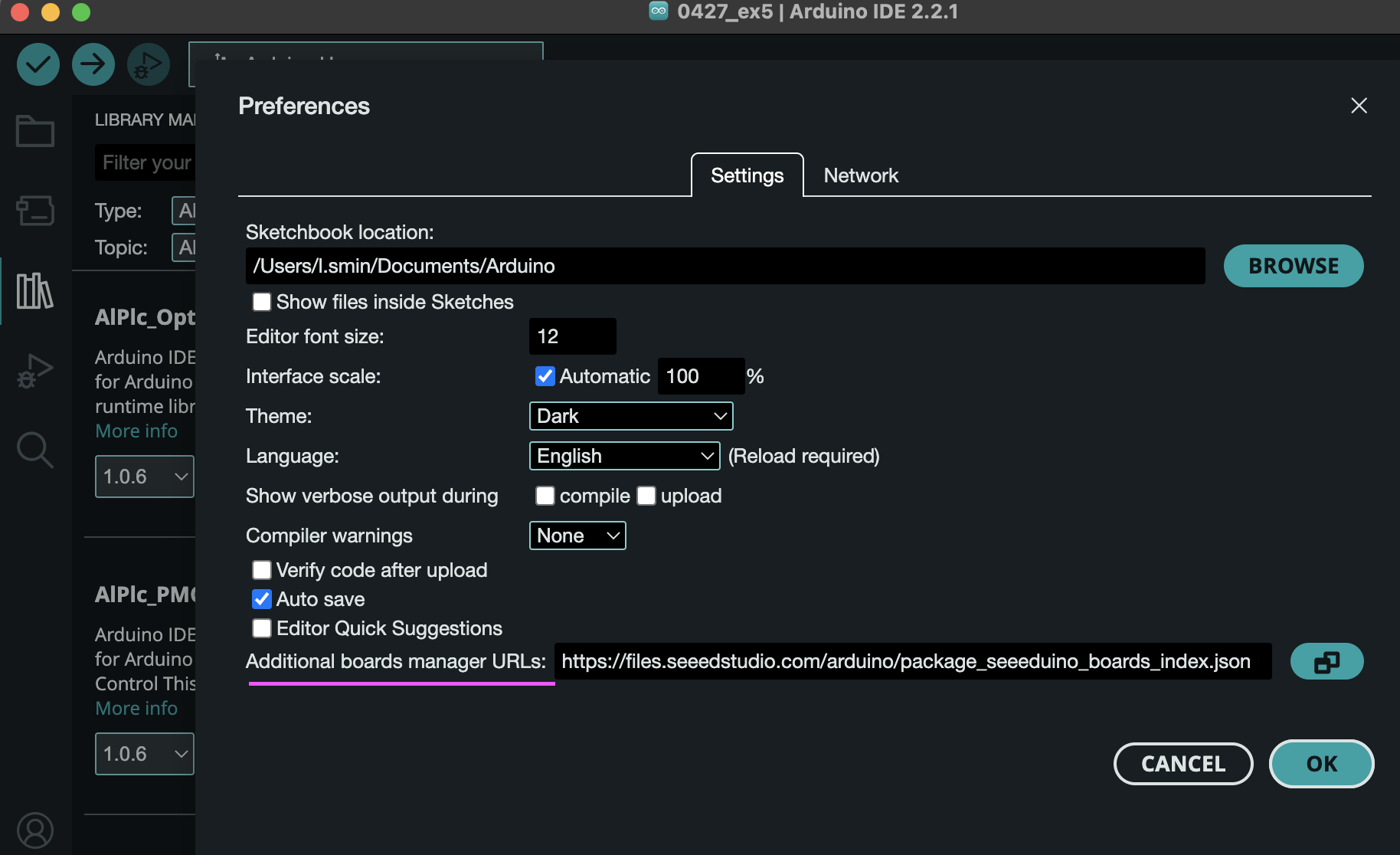Click the library filter search field

tap(146, 162)
